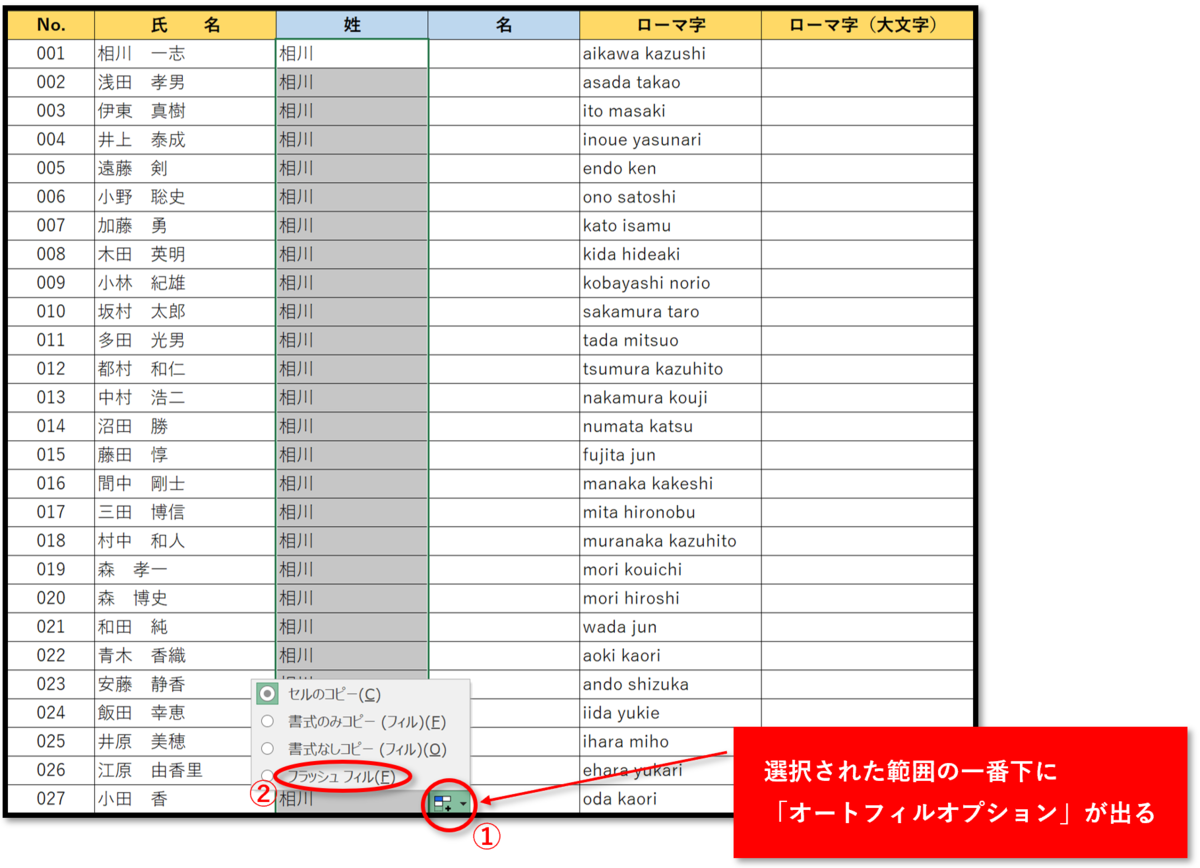The width and height of the screenshot is (1200, 868).
Task: Click the ローマ字（大文字） column header
Action: coord(866,23)
